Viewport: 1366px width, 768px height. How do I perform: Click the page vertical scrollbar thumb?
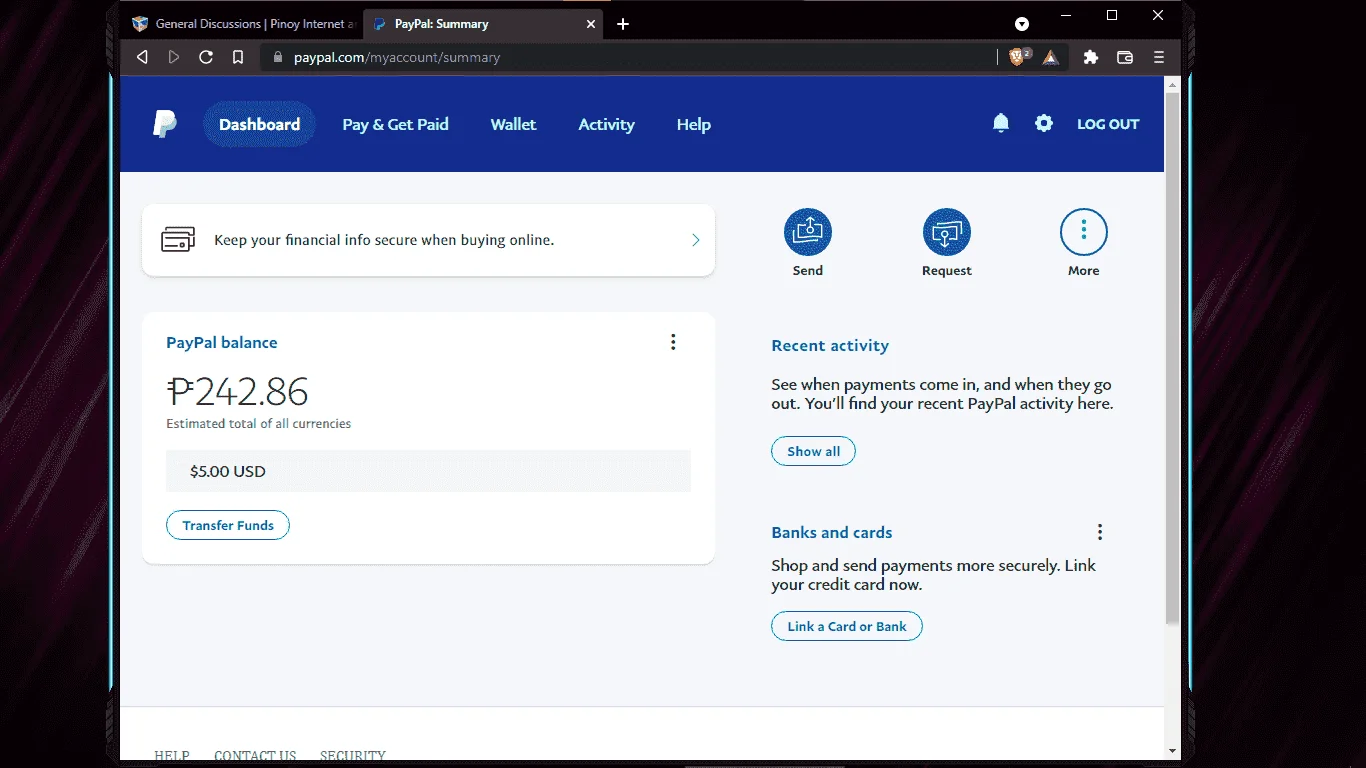1173,360
